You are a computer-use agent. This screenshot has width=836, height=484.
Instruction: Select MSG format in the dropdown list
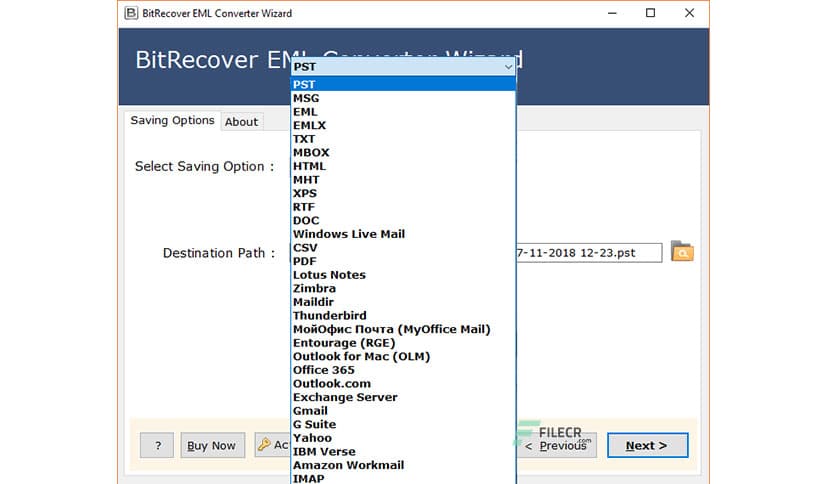pyautogui.click(x=404, y=98)
